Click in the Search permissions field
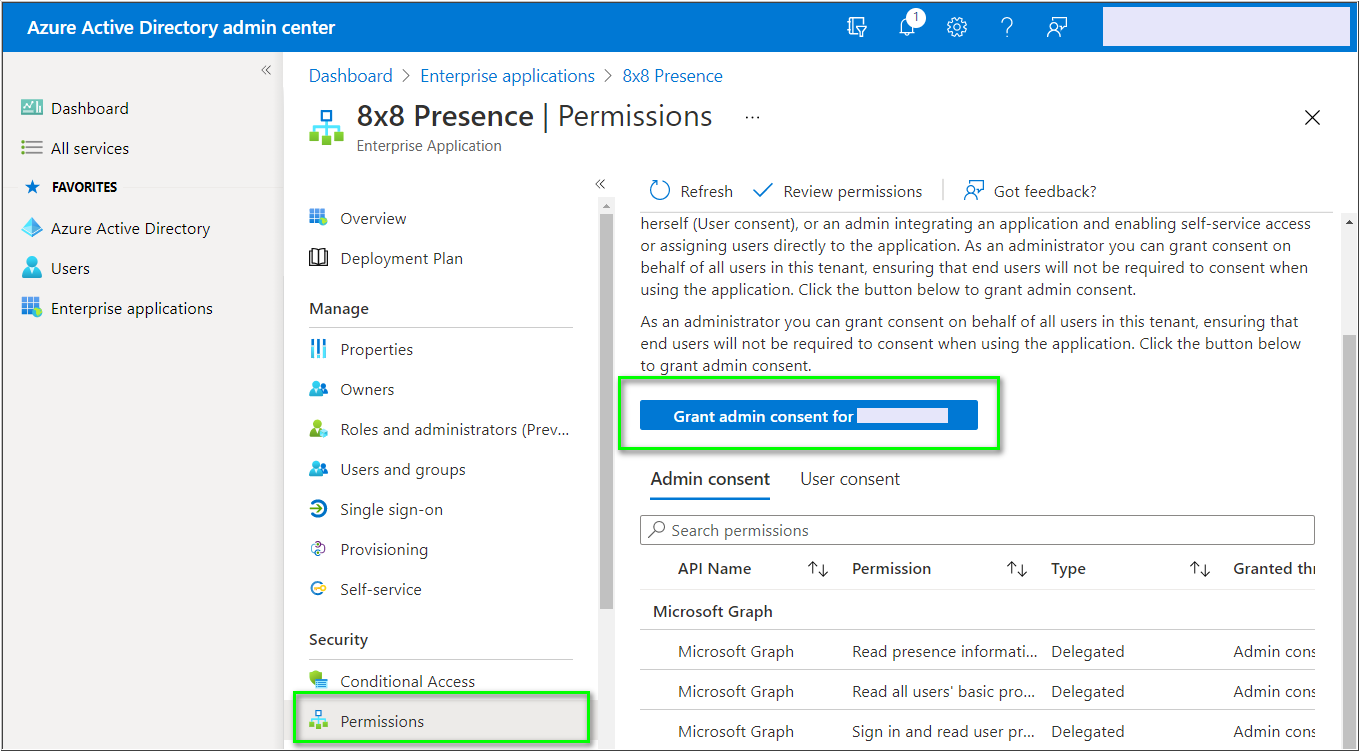The image size is (1359, 751). (x=977, y=530)
